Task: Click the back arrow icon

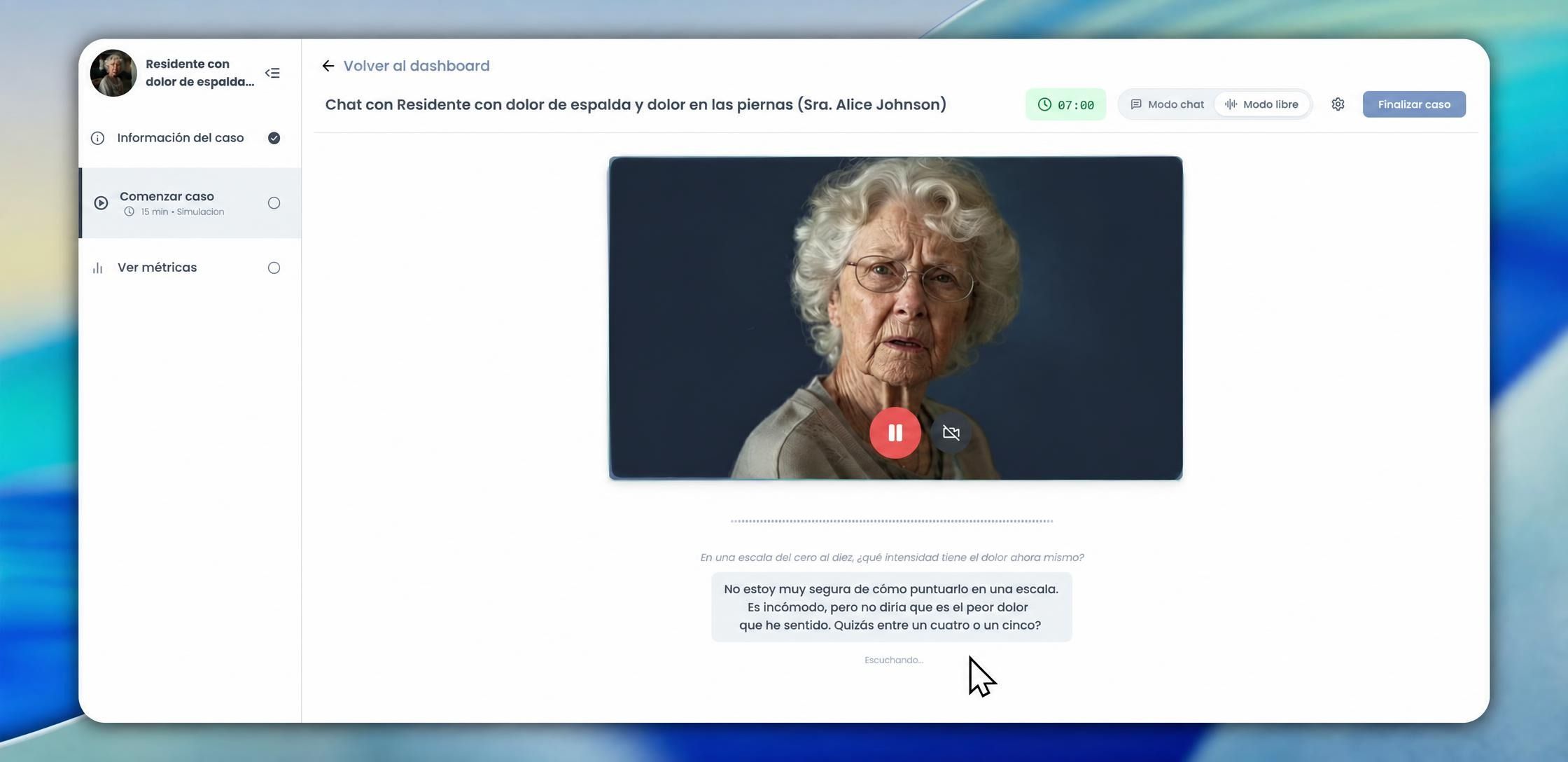Action: click(328, 66)
